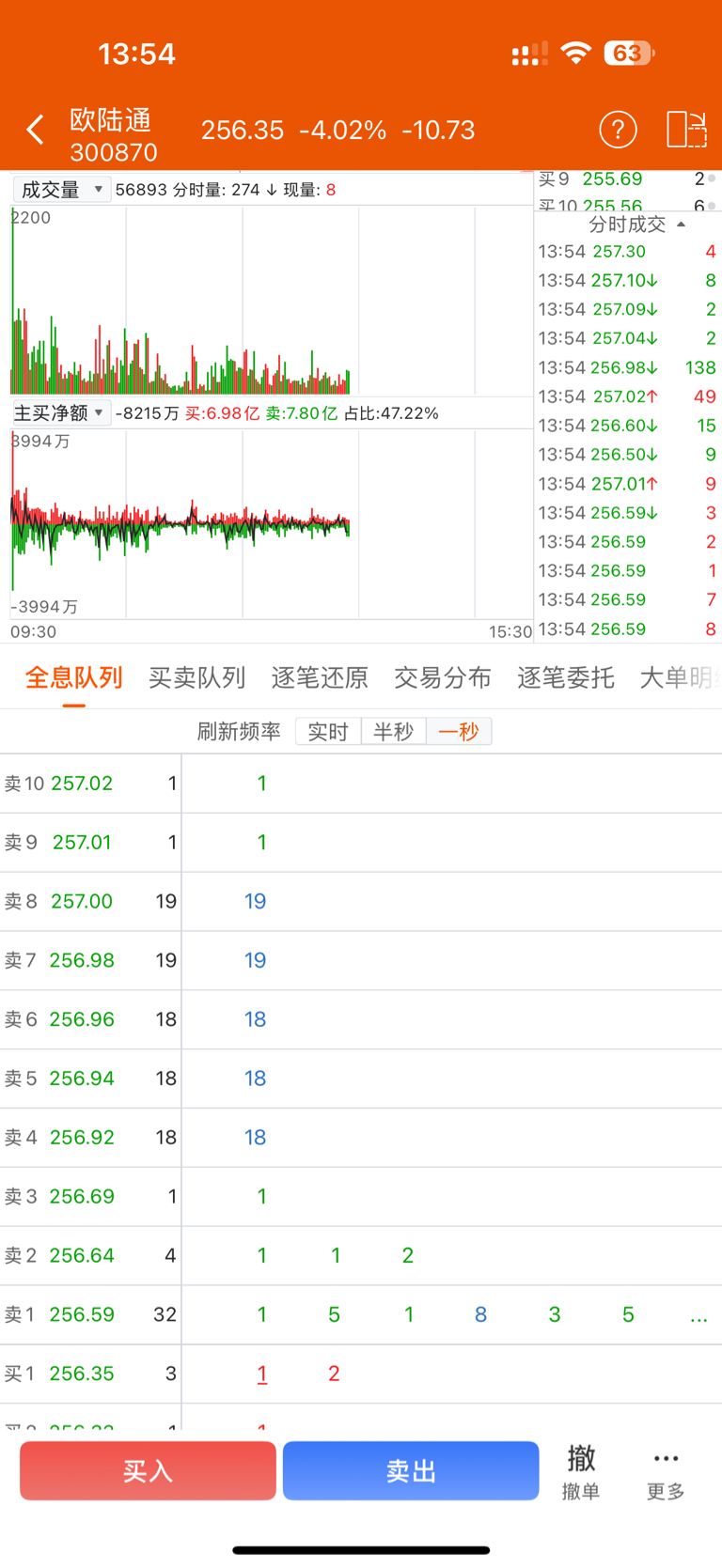Tap the back arrow icon

click(35, 130)
